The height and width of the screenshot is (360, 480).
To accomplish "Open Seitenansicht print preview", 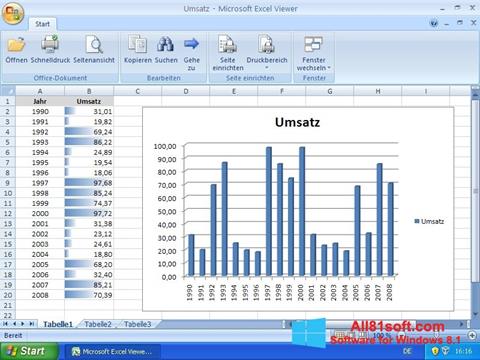I will click(x=94, y=50).
